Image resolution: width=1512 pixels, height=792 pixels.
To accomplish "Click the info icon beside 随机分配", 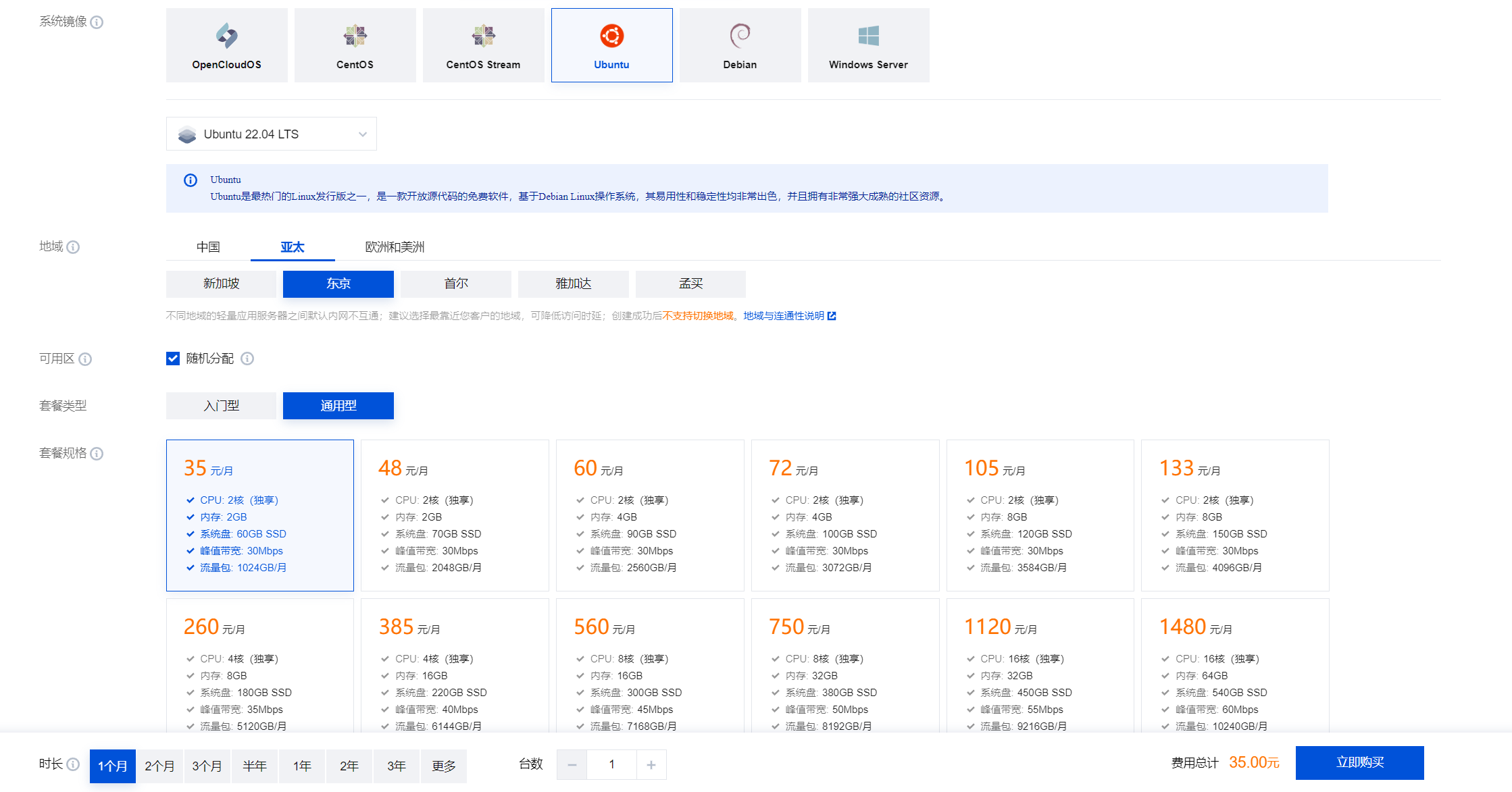I will point(247,359).
